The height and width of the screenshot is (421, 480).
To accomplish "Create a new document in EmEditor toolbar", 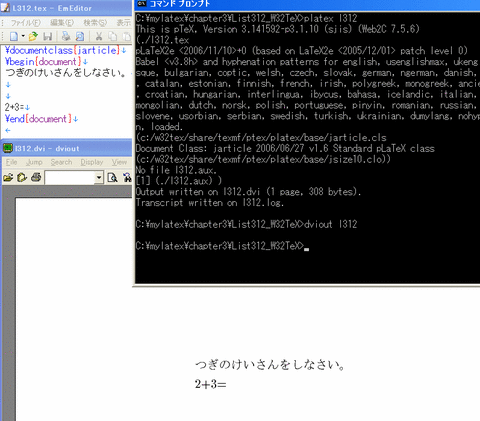I will (x=14, y=36).
